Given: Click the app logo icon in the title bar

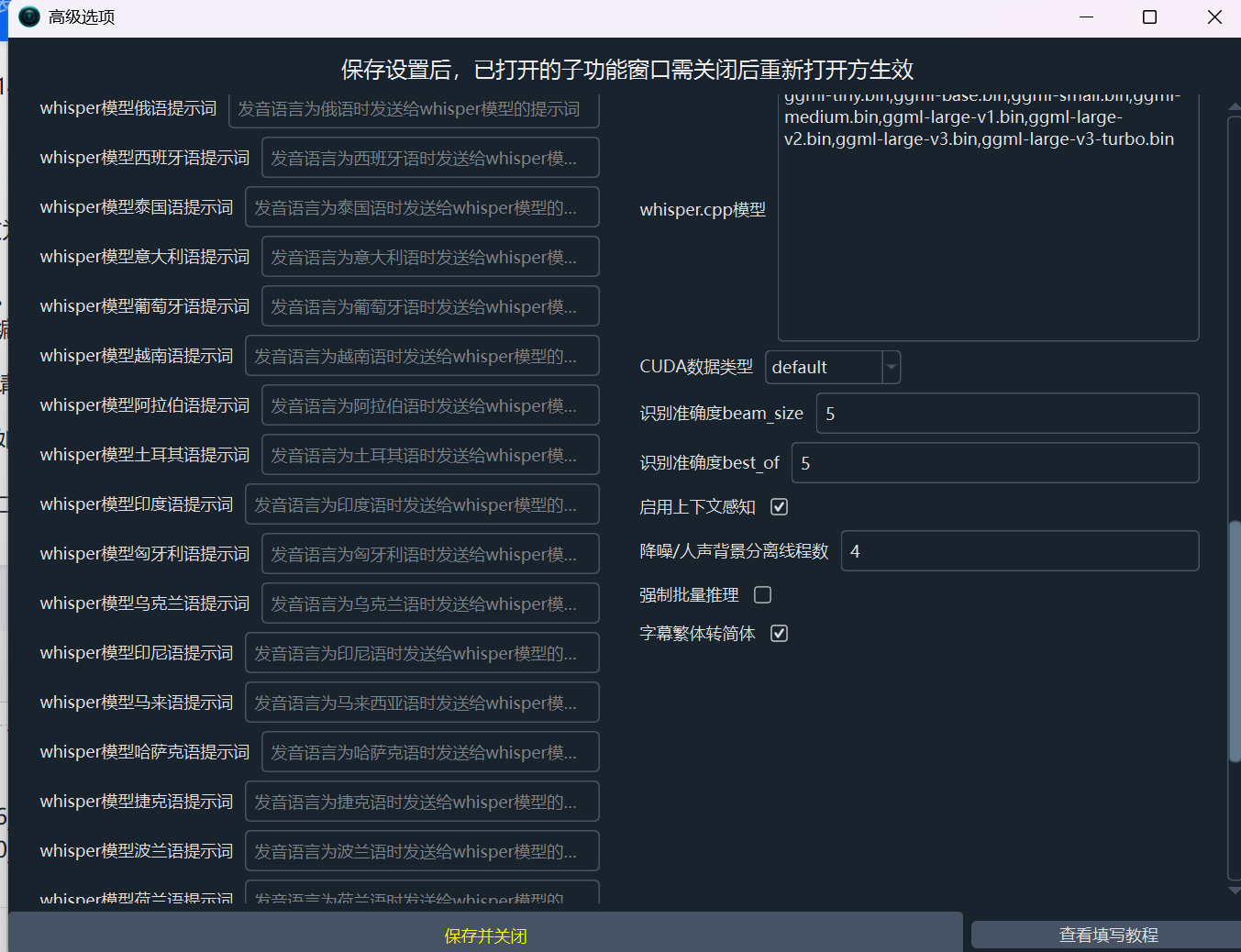Looking at the screenshot, I should point(28,17).
